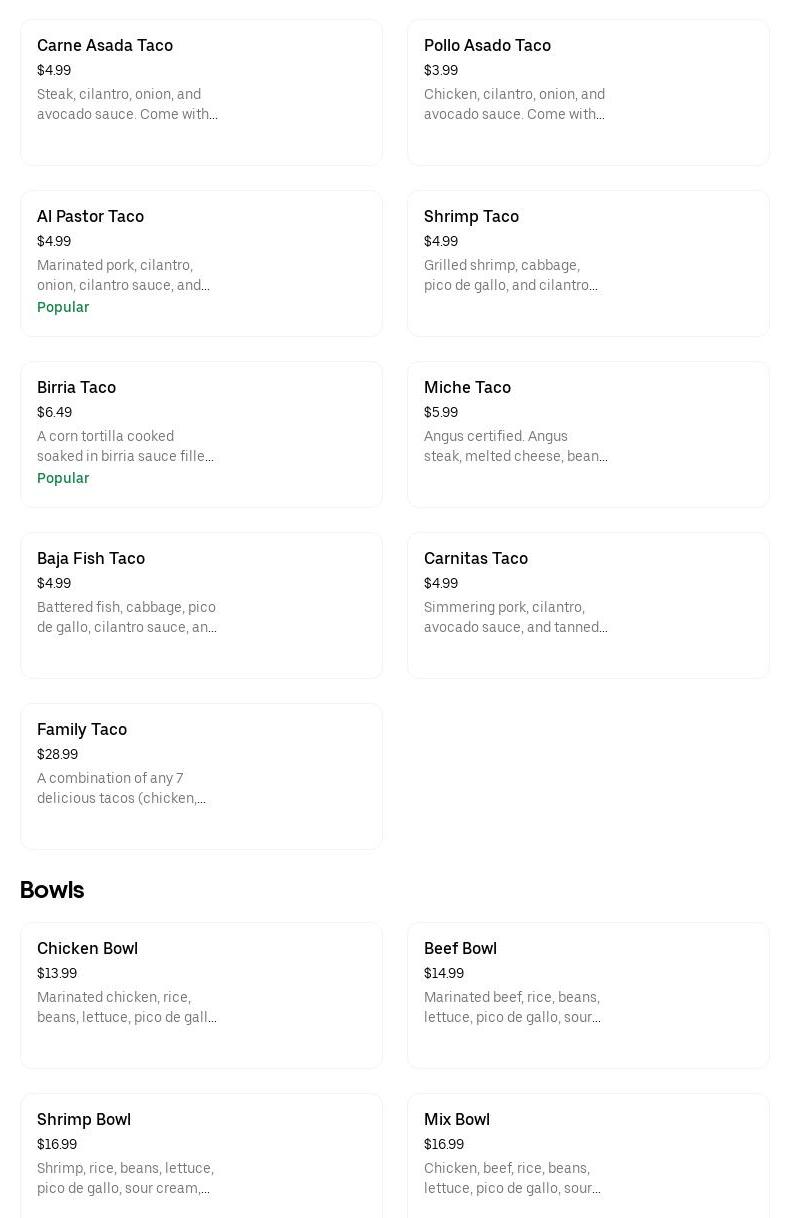Open the Carne Asada Taco item
Screen dimensions: 804x1218
(x=201, y=92)
